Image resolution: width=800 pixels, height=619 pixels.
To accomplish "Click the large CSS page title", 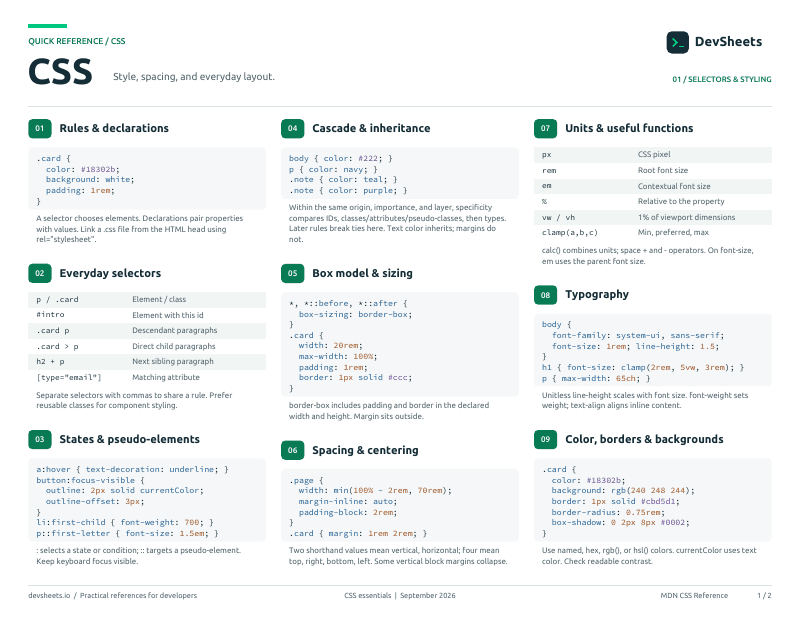I will pyautogui.click(x=60, y=71).
